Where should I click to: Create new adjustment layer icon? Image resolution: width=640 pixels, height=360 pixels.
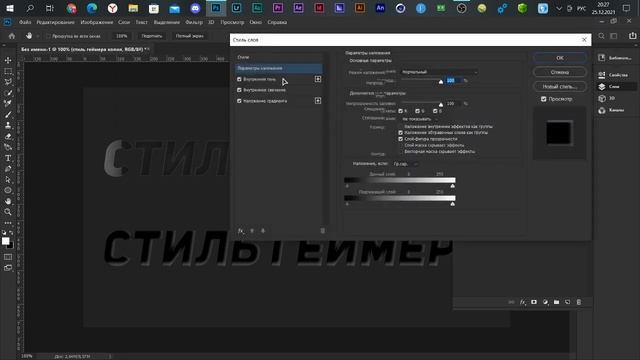click(x=545, y=302)
